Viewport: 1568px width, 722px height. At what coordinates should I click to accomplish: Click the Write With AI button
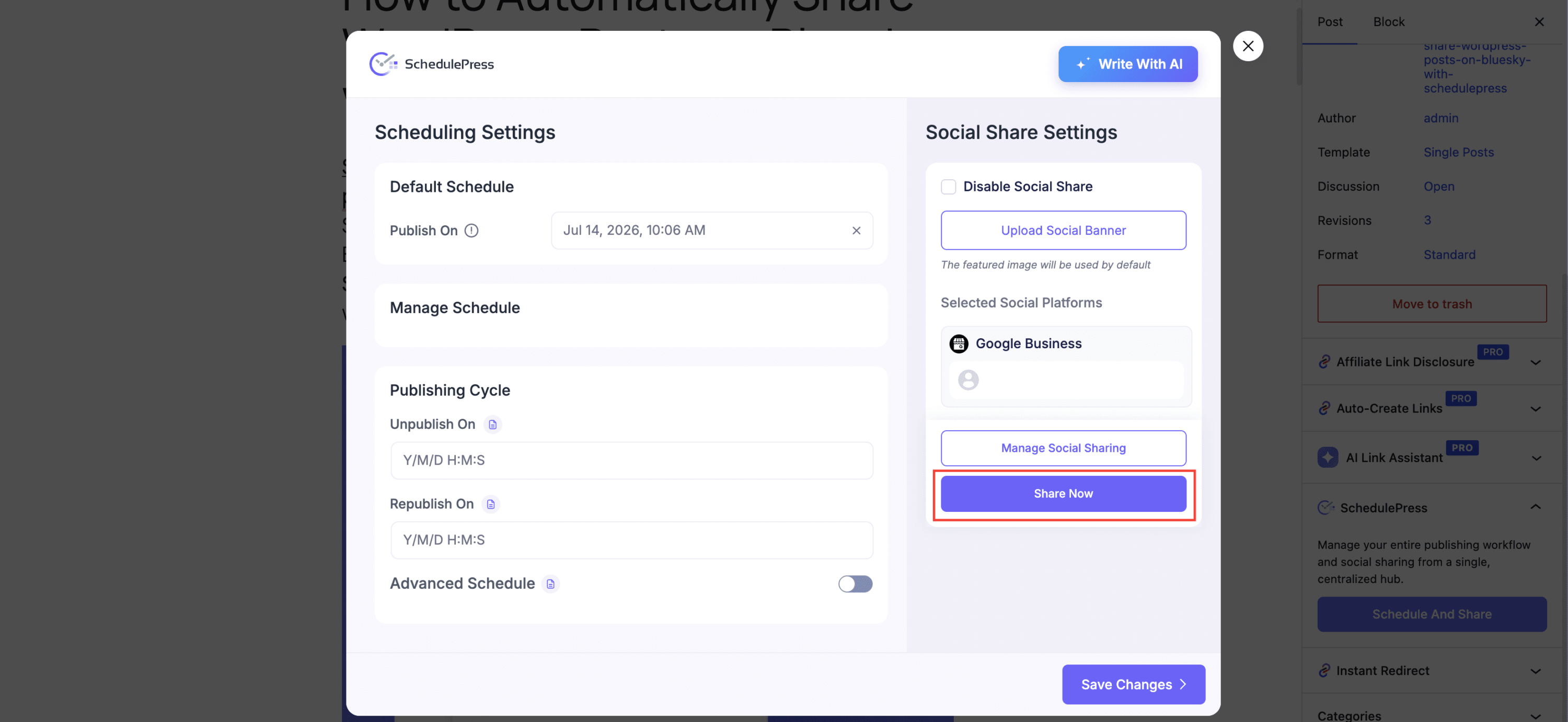tap(1127, 64)
